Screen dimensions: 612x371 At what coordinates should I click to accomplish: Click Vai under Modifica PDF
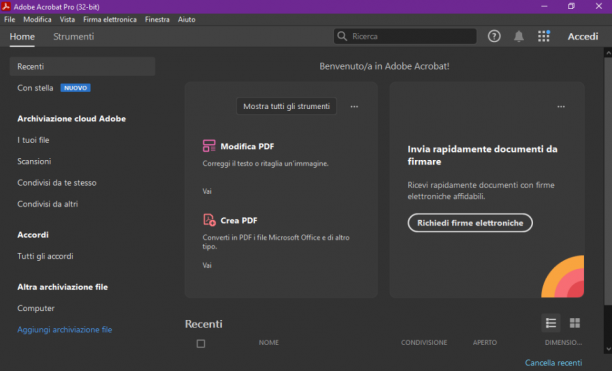(x=207, y=191)
